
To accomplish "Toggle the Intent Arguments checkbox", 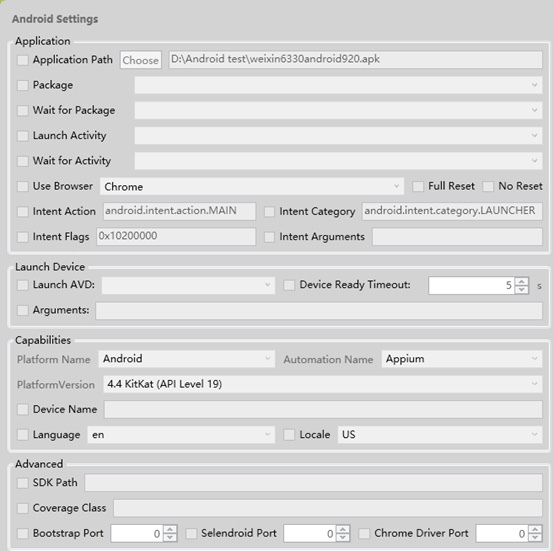I will (x=270, y=237).
